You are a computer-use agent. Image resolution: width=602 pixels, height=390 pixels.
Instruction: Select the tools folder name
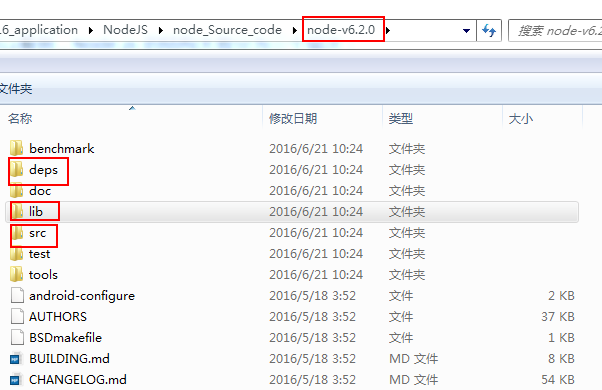click(x=43, y=275)
